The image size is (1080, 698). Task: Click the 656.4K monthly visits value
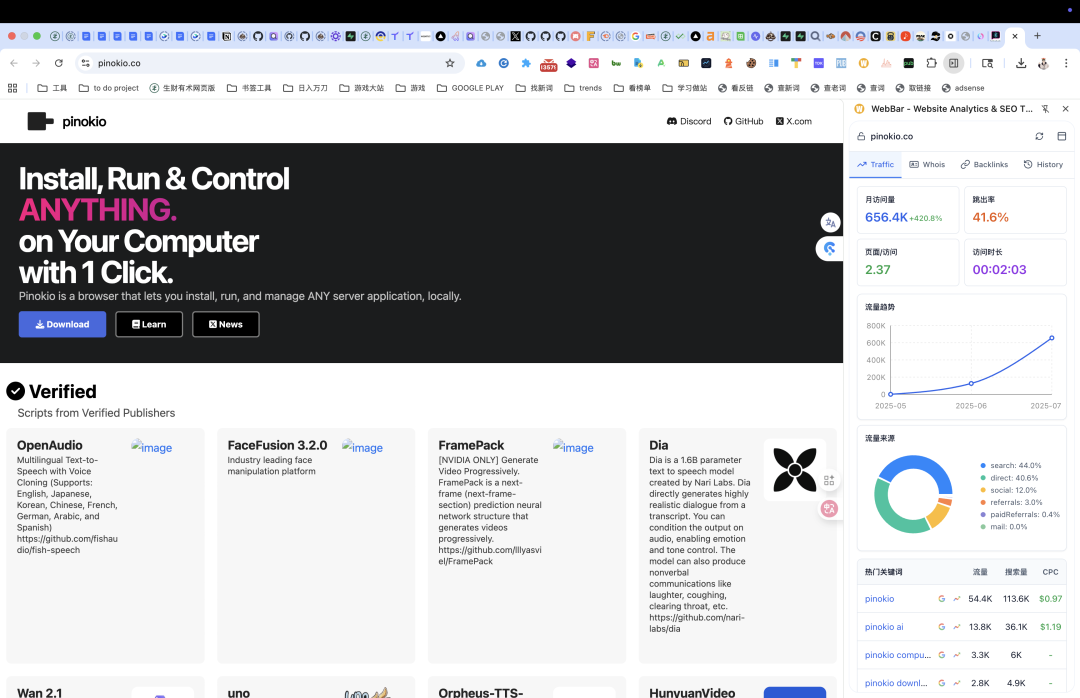886,217
